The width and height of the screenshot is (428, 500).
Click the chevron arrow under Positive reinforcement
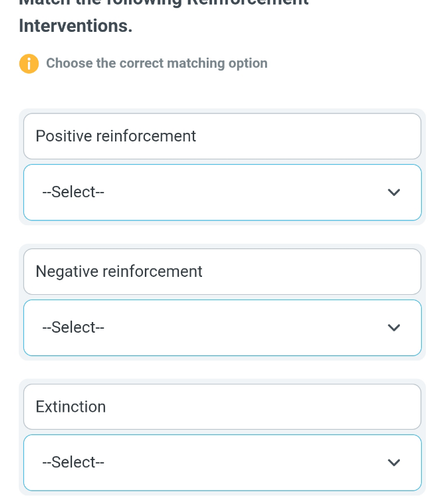click(x=394, y=192)
